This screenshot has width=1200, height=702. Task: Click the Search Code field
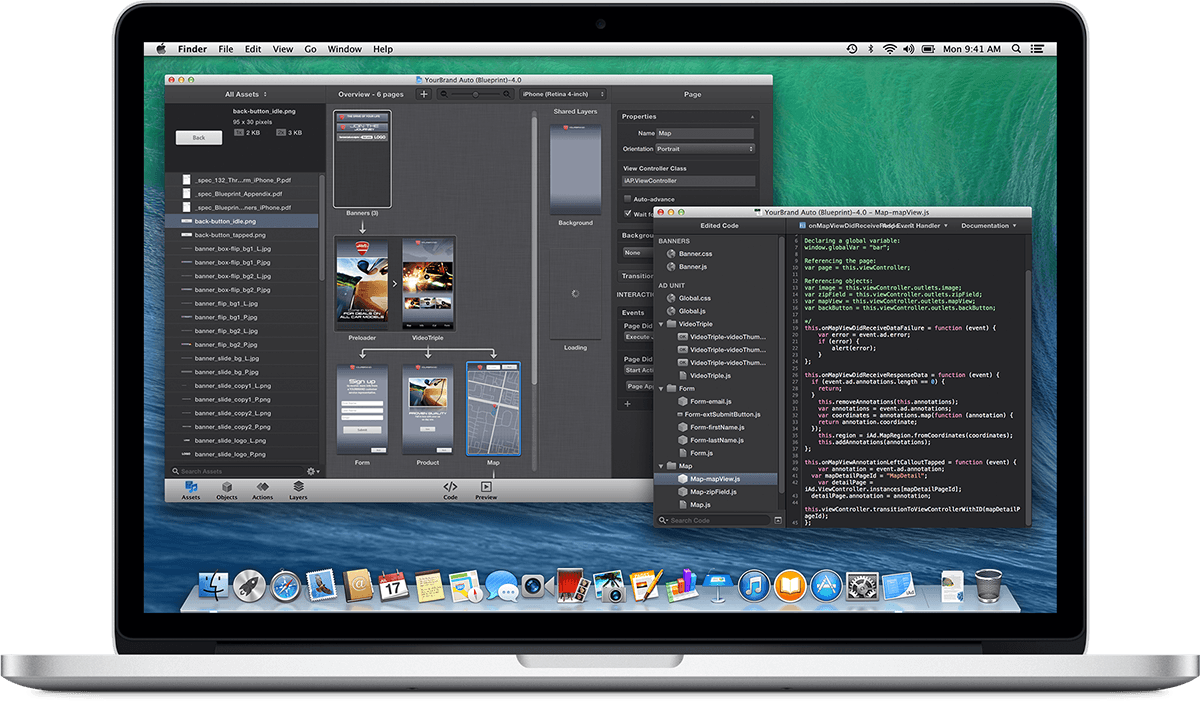pos(713,520)
